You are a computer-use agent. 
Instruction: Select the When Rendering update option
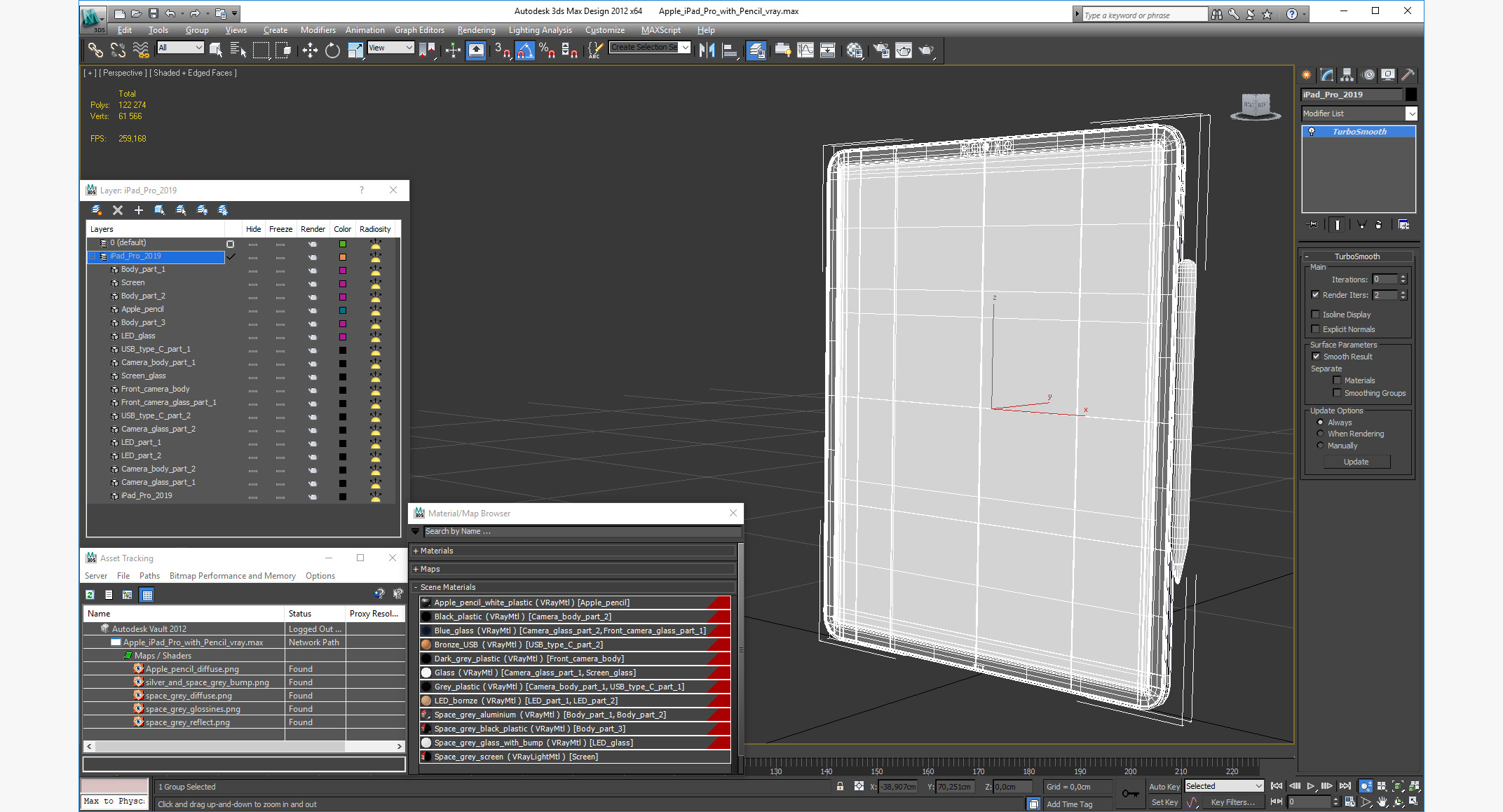click(1320, 434)
